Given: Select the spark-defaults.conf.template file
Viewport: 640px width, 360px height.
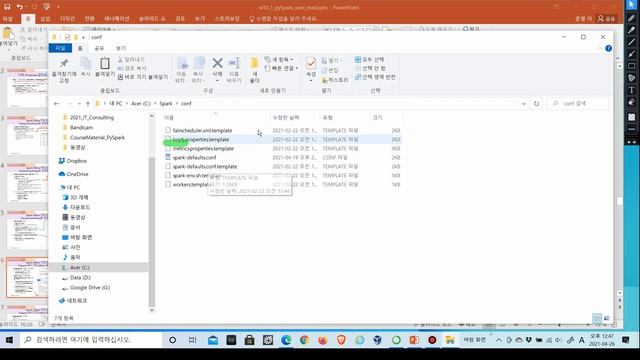Looking at the screenshot, I should 204,167.
